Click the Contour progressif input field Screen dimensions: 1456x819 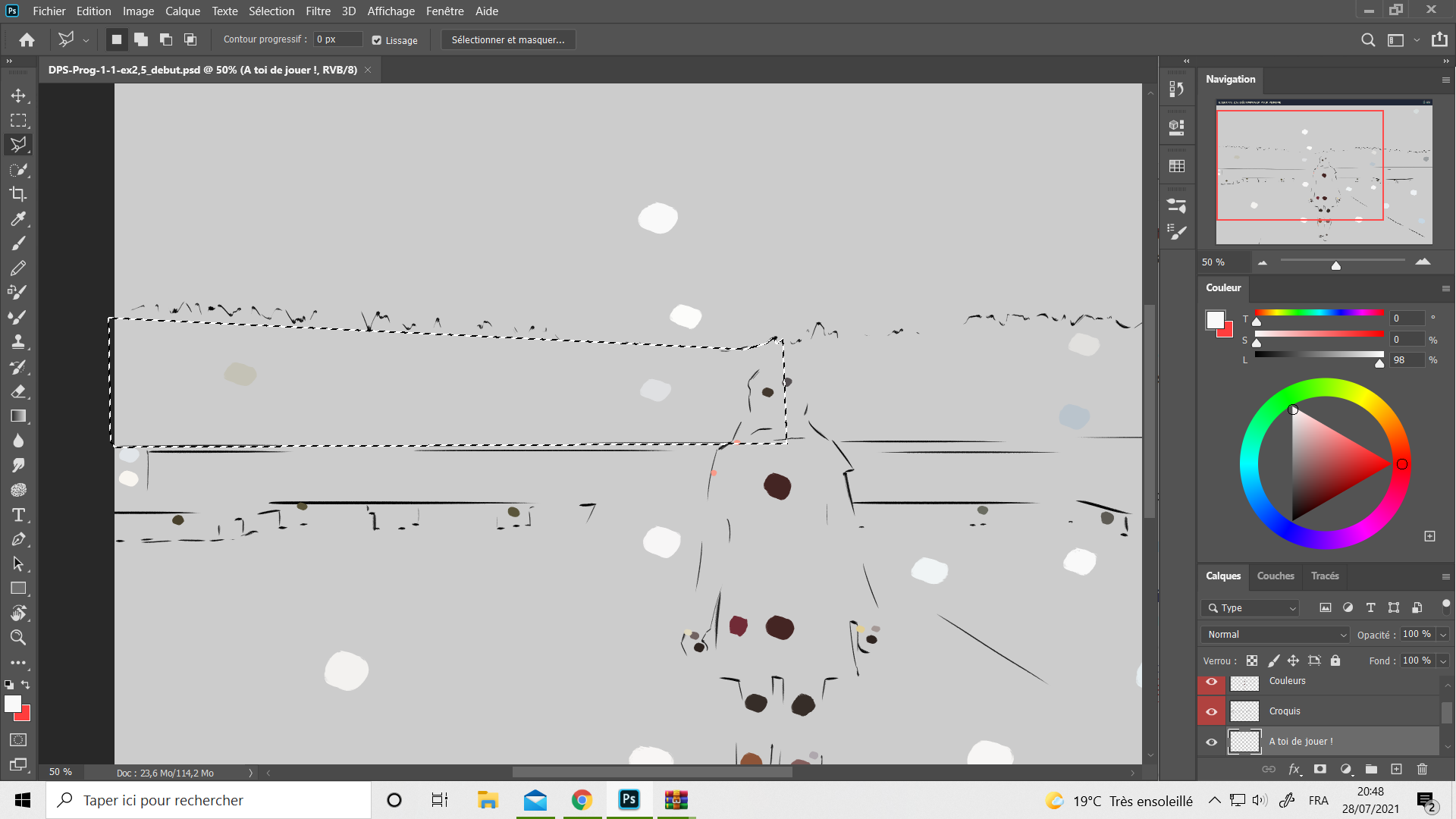(x=337, y=39)
